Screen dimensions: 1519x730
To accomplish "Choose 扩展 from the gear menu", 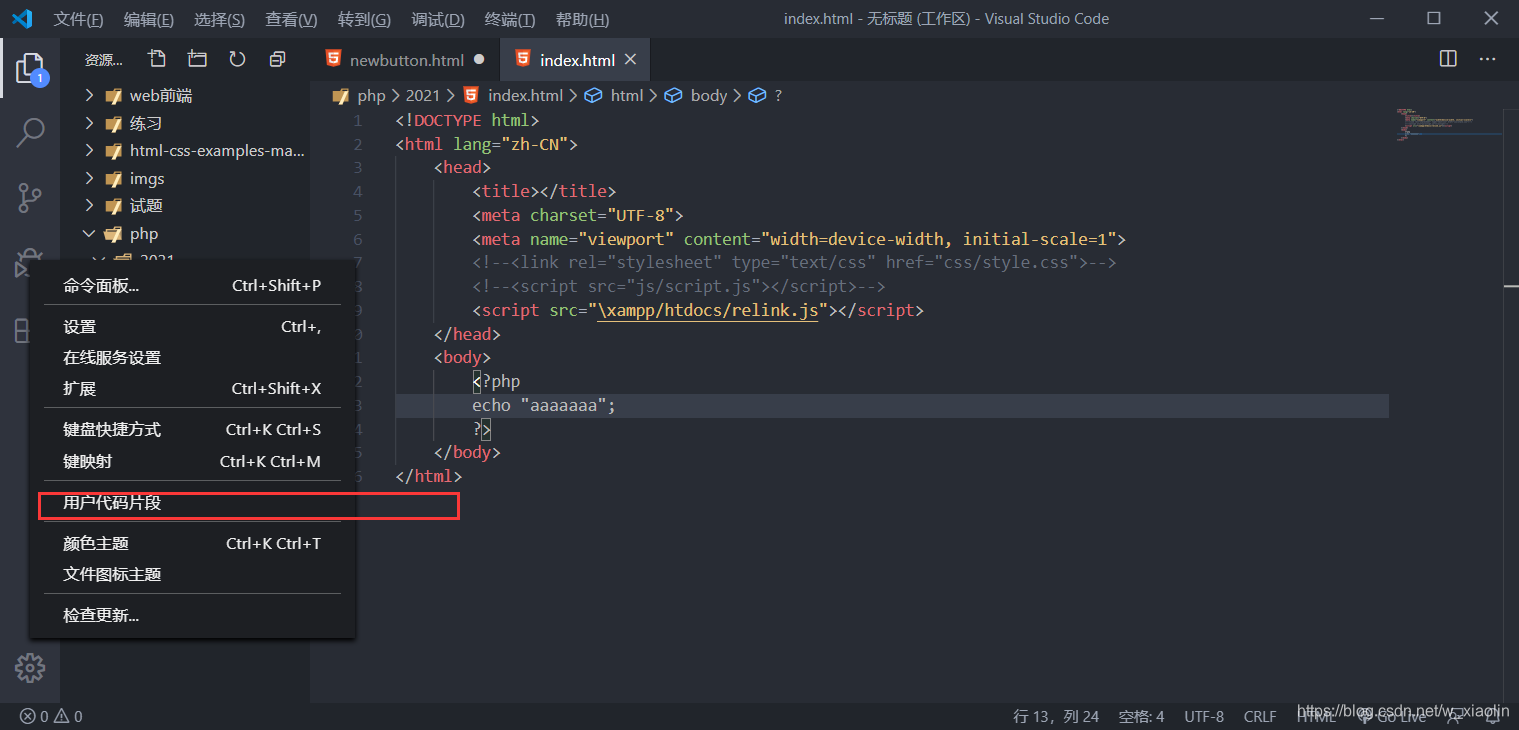I will (x=192, y=389).
